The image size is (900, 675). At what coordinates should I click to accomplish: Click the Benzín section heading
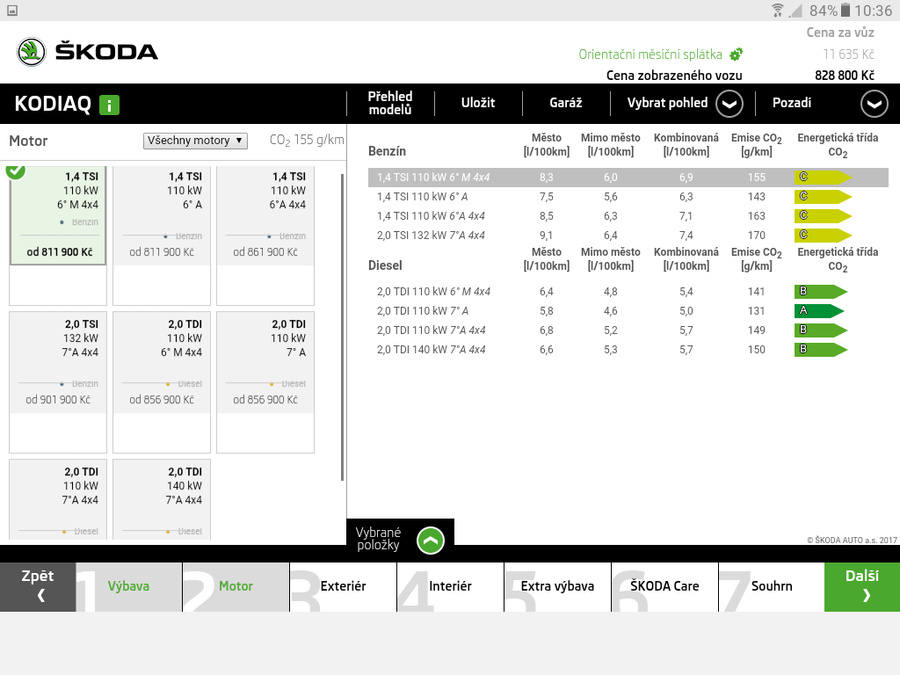click(387, 152)
